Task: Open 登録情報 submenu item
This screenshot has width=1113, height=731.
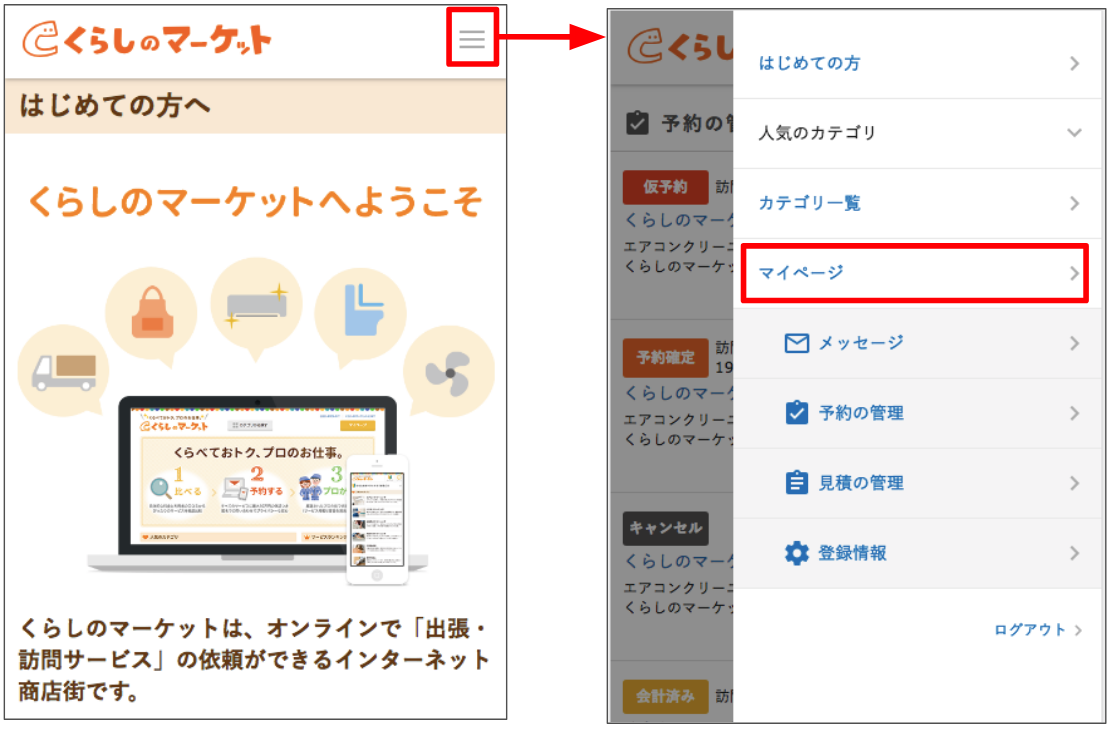Action: 919,553
